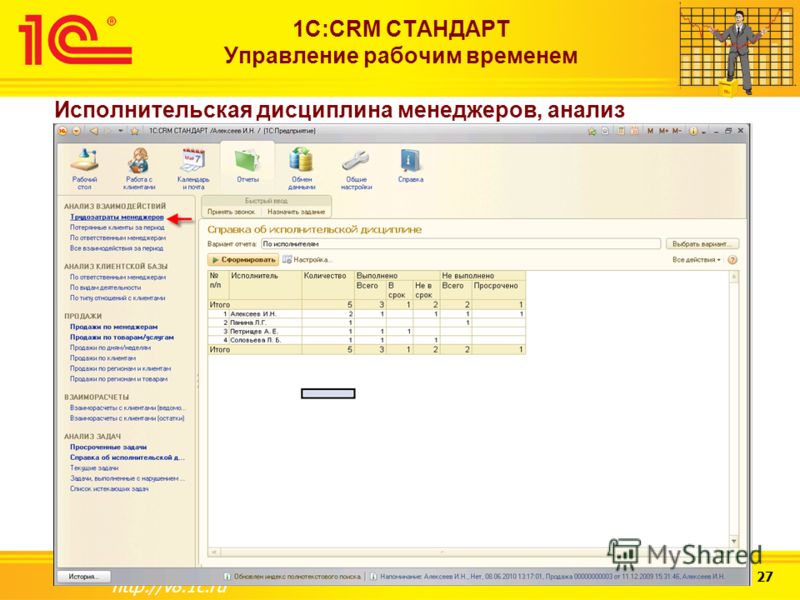Click the Выбрать вариант... button
This screenshot has width=800, height=600.
702,244
